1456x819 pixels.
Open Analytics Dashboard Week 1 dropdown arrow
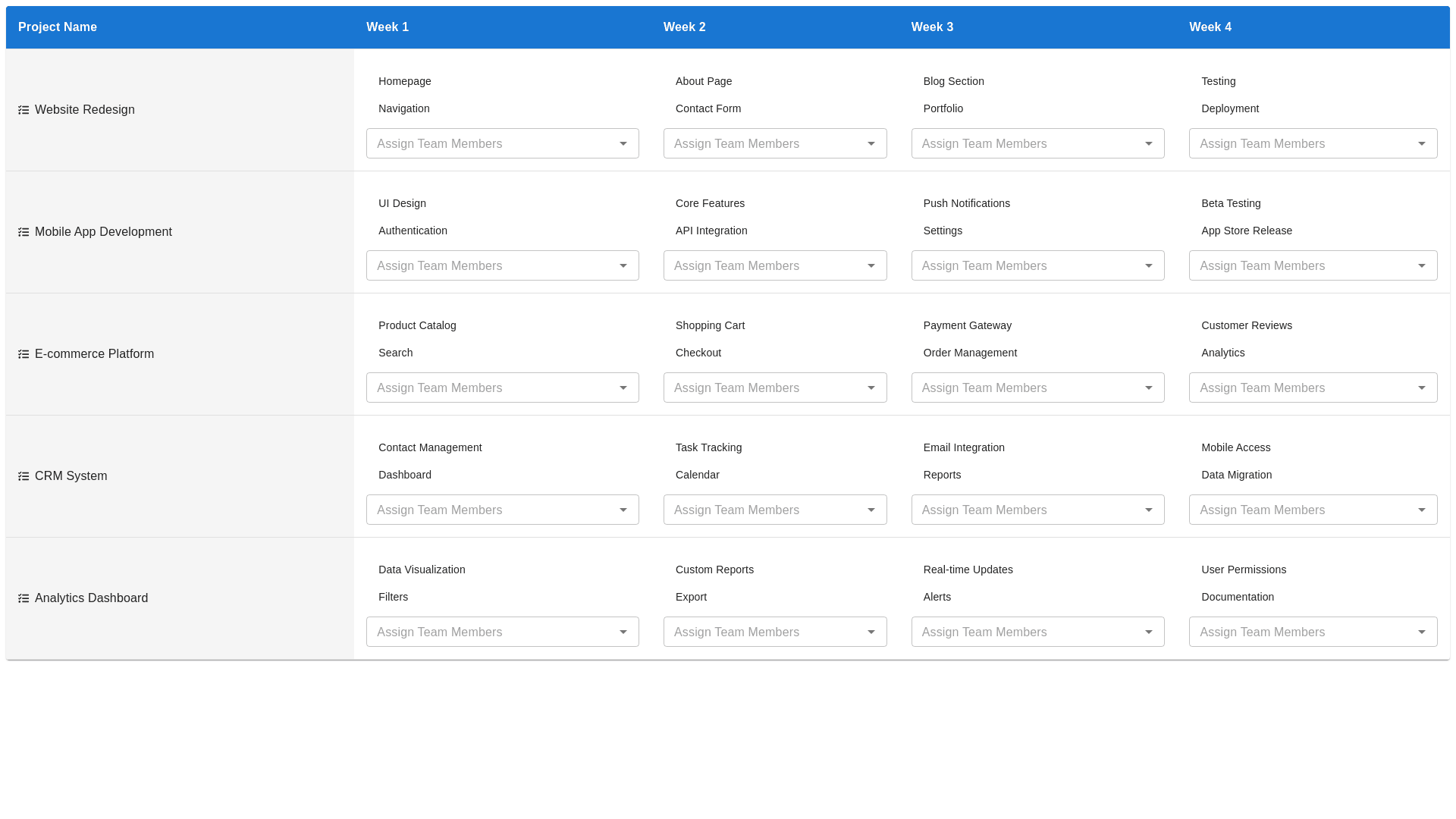tap(623, 632)
